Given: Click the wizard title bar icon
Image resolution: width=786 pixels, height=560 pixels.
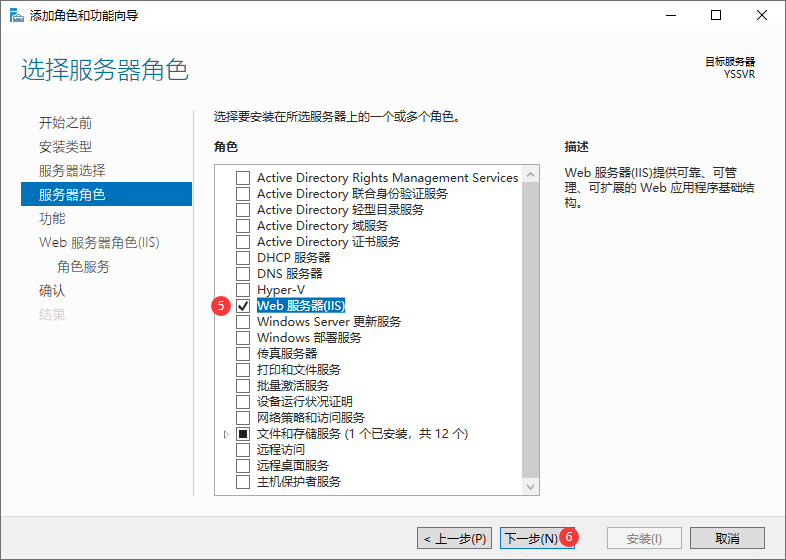Looking at the screenshot, I should tap(17, 16).
